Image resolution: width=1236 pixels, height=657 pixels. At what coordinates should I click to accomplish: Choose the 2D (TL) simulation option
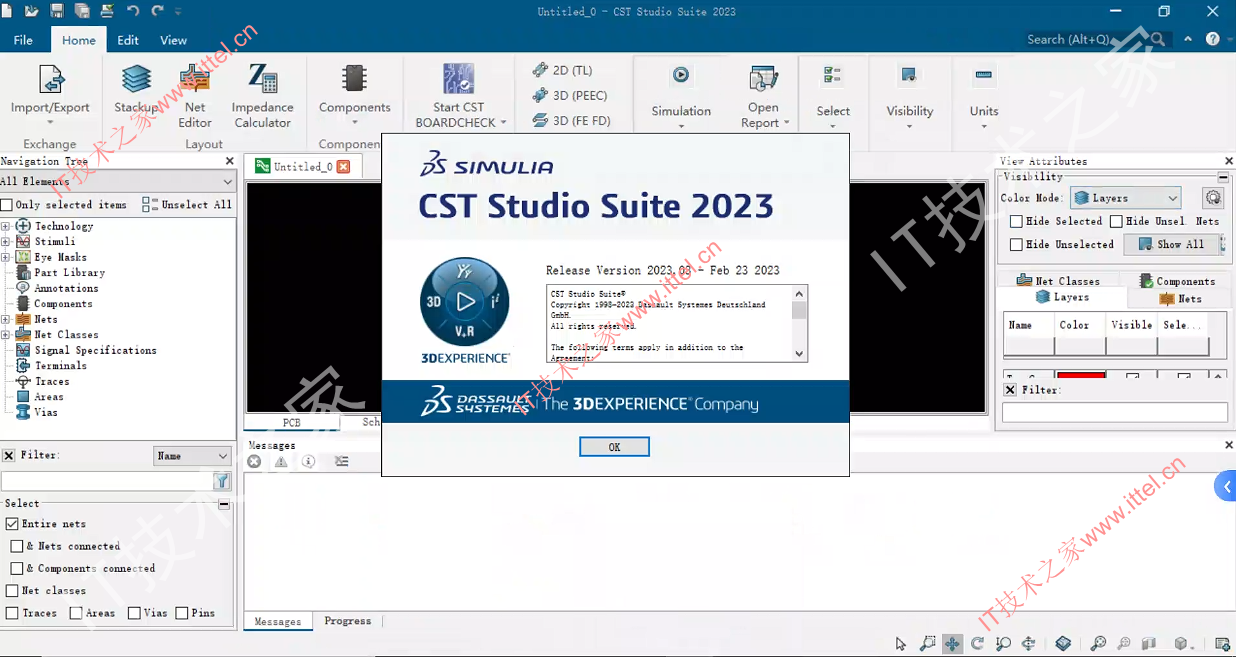(562, 70)
